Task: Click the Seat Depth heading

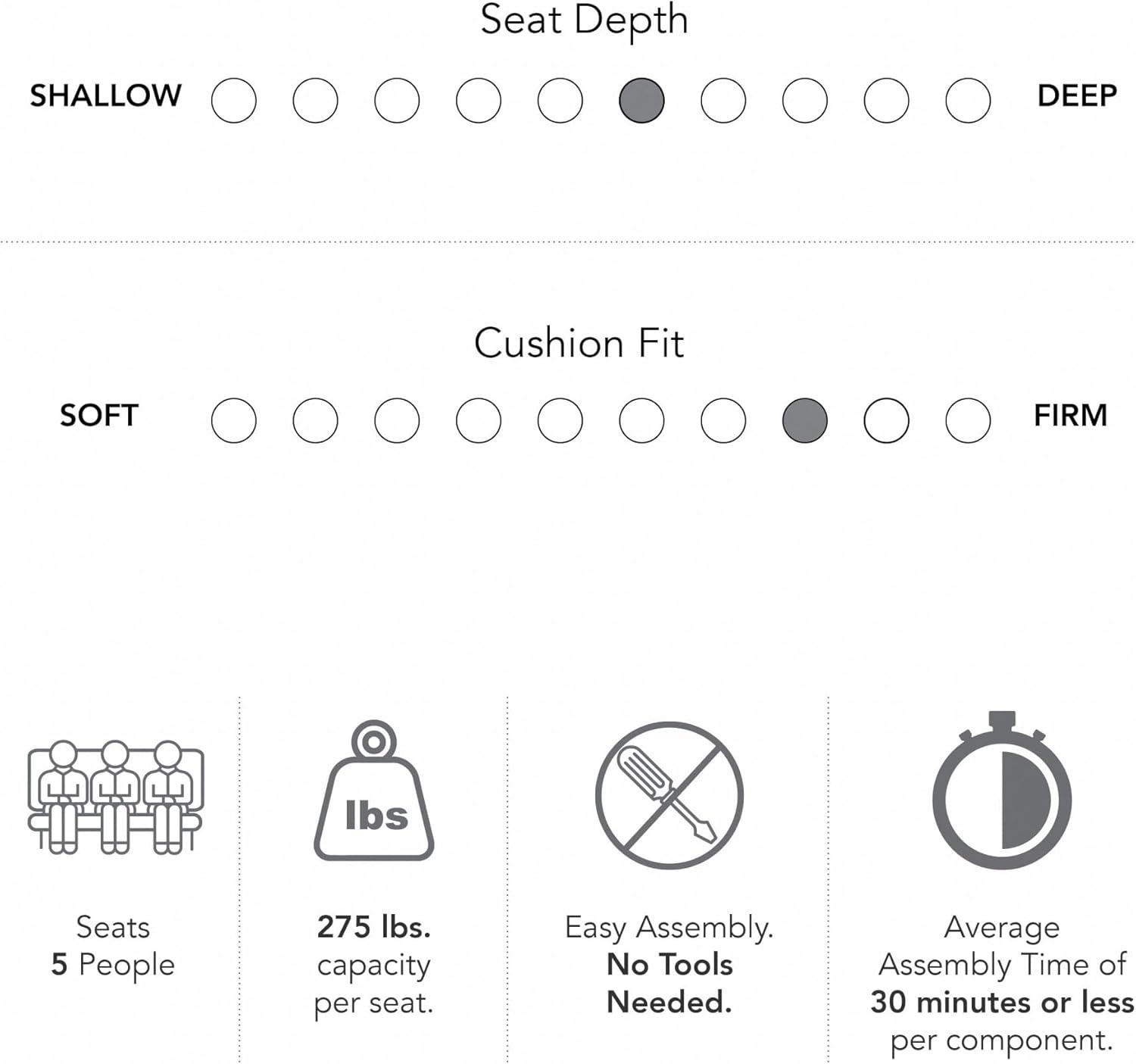Action: tap(584, 20)
